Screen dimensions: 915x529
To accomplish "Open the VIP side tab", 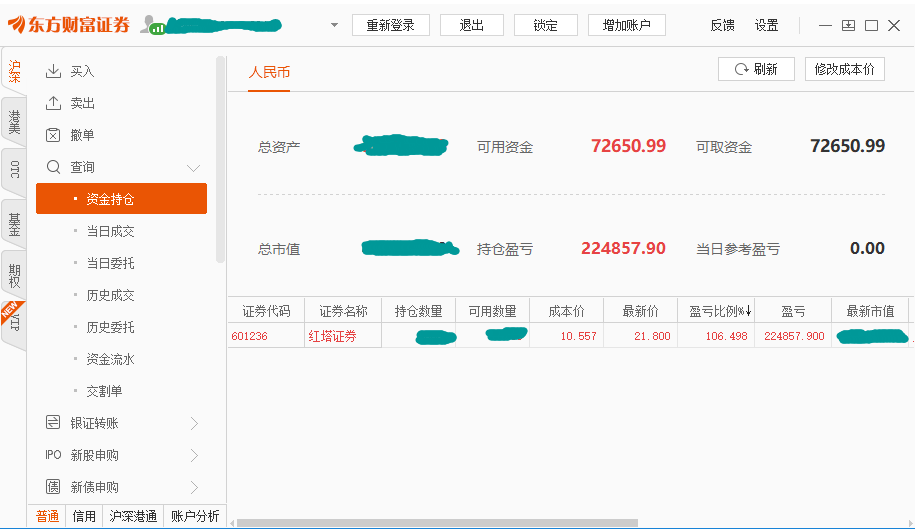I will (x=14, y=323).
